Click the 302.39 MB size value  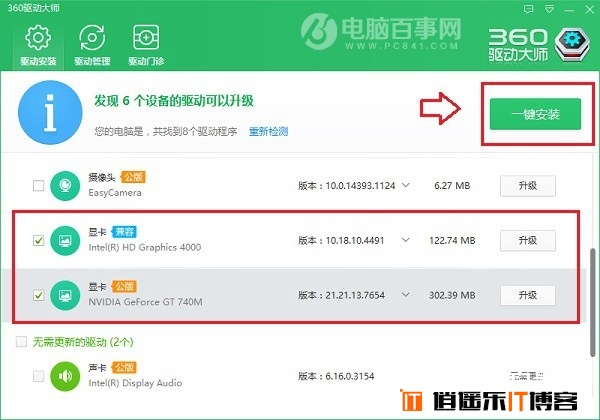pos(452,295)
